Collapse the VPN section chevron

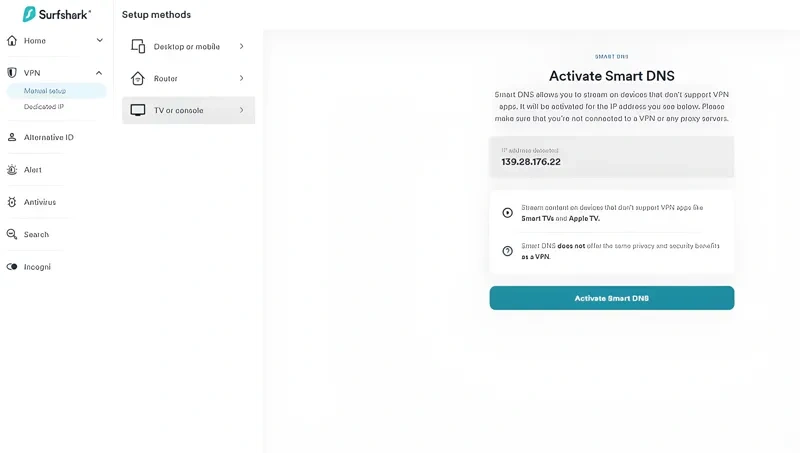[99, 73]
